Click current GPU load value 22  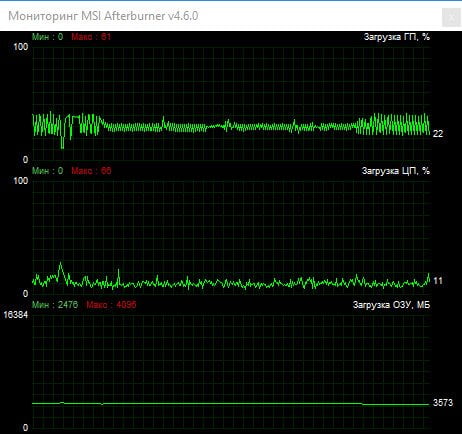[x=438, y=134]
